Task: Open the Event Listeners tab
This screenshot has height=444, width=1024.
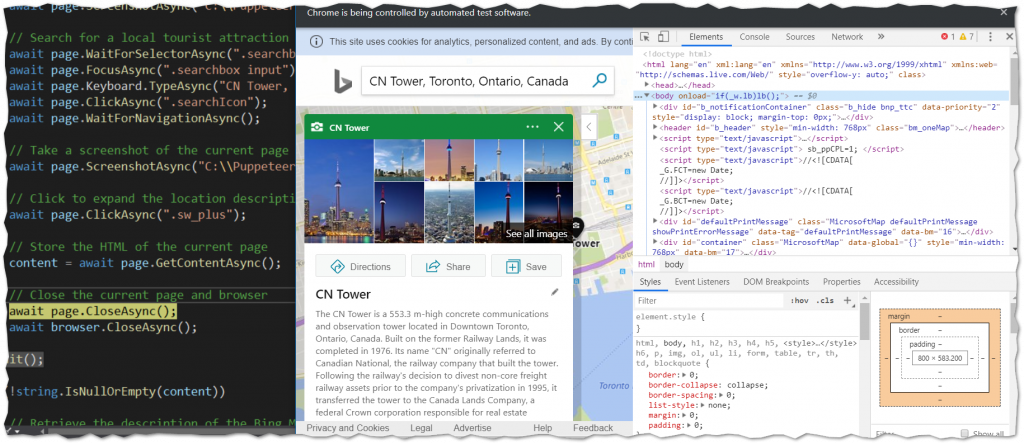Action: tap(702, 282)
